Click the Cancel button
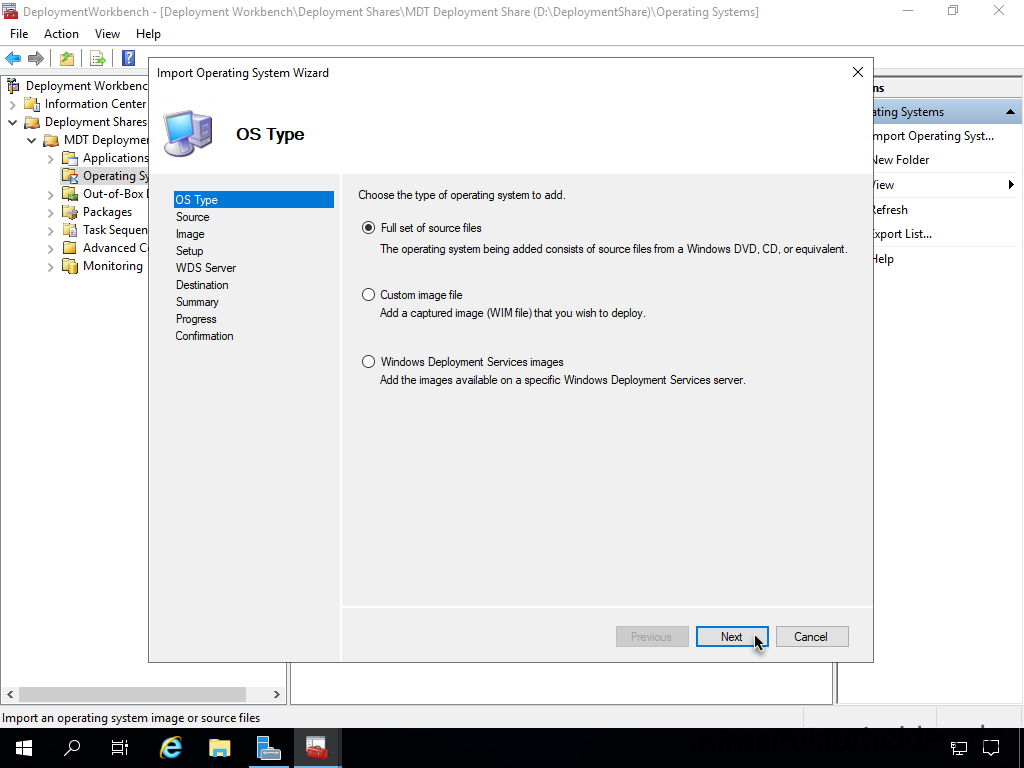 811,637
